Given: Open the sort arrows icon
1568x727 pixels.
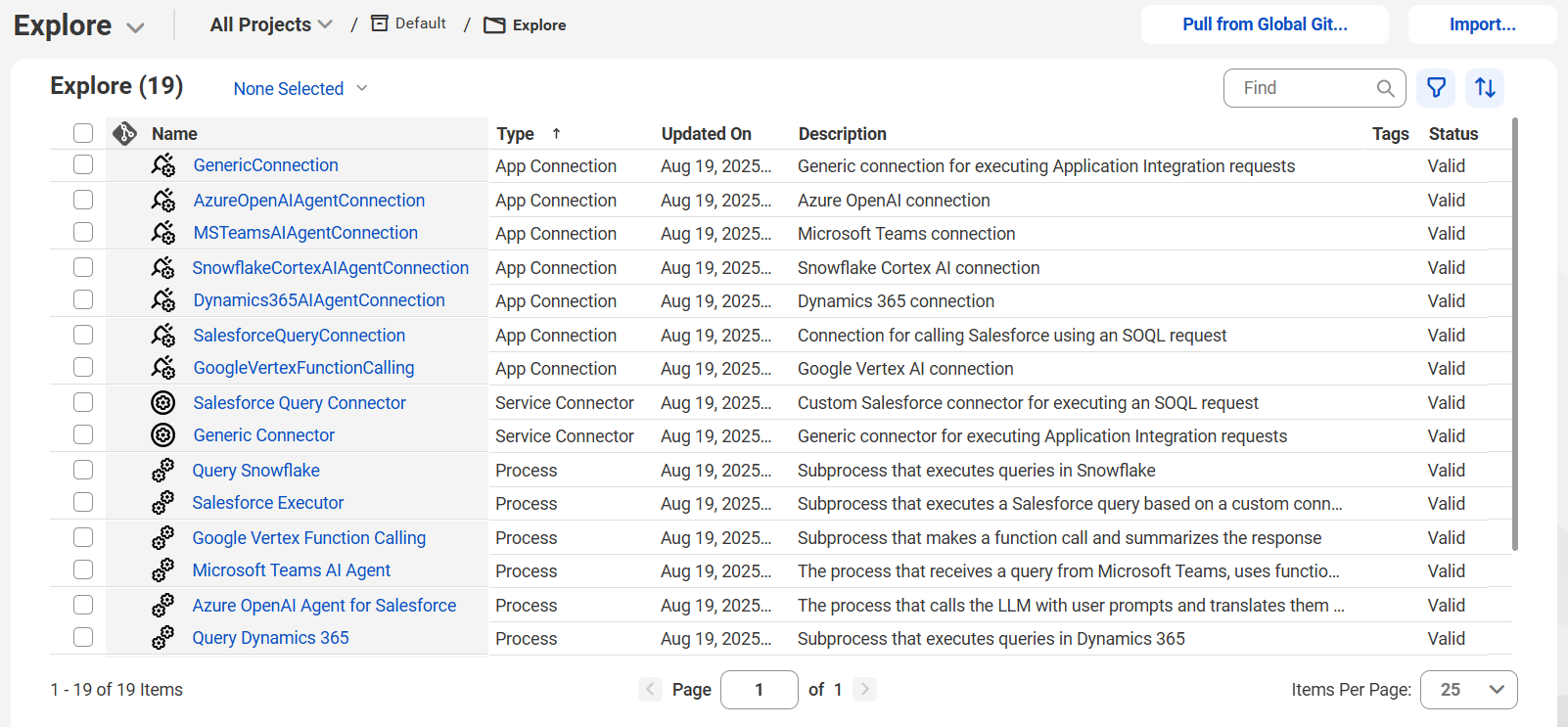Looking at the screenshot, I should 1485,88.
